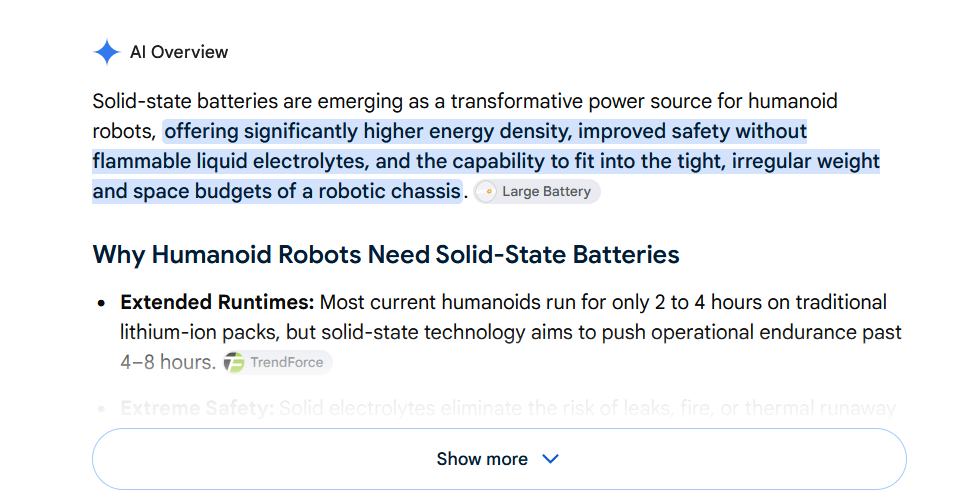Open the Large Battery source chip
The height and width of the screenshot is (500, 971).
point(537,191)
